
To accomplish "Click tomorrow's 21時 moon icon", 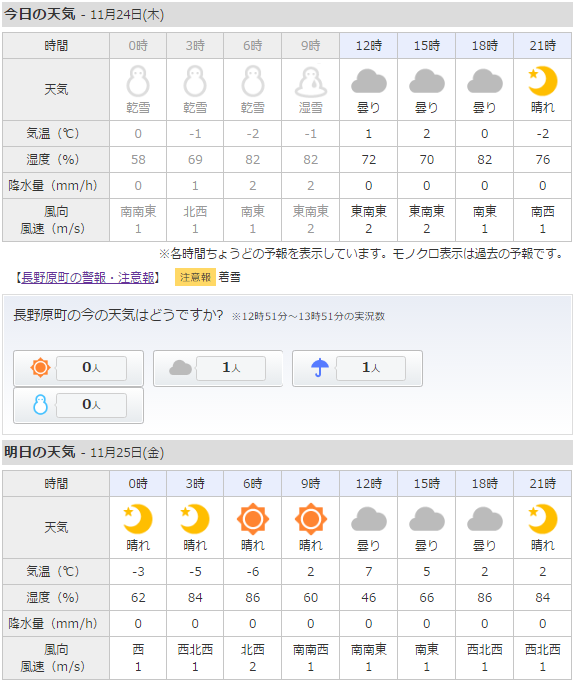I will click(542, 519).
